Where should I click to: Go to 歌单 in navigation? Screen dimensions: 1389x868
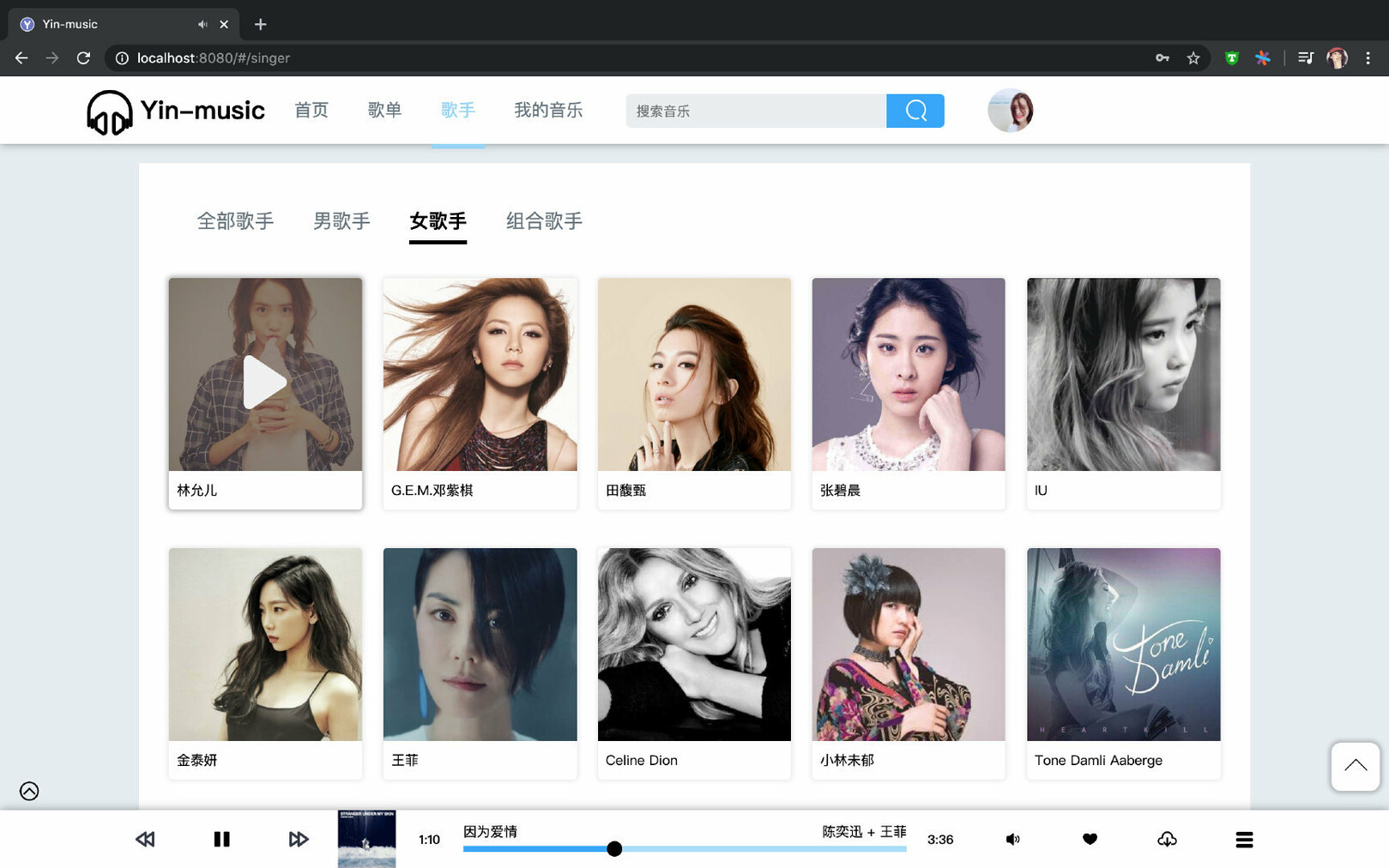384,110
